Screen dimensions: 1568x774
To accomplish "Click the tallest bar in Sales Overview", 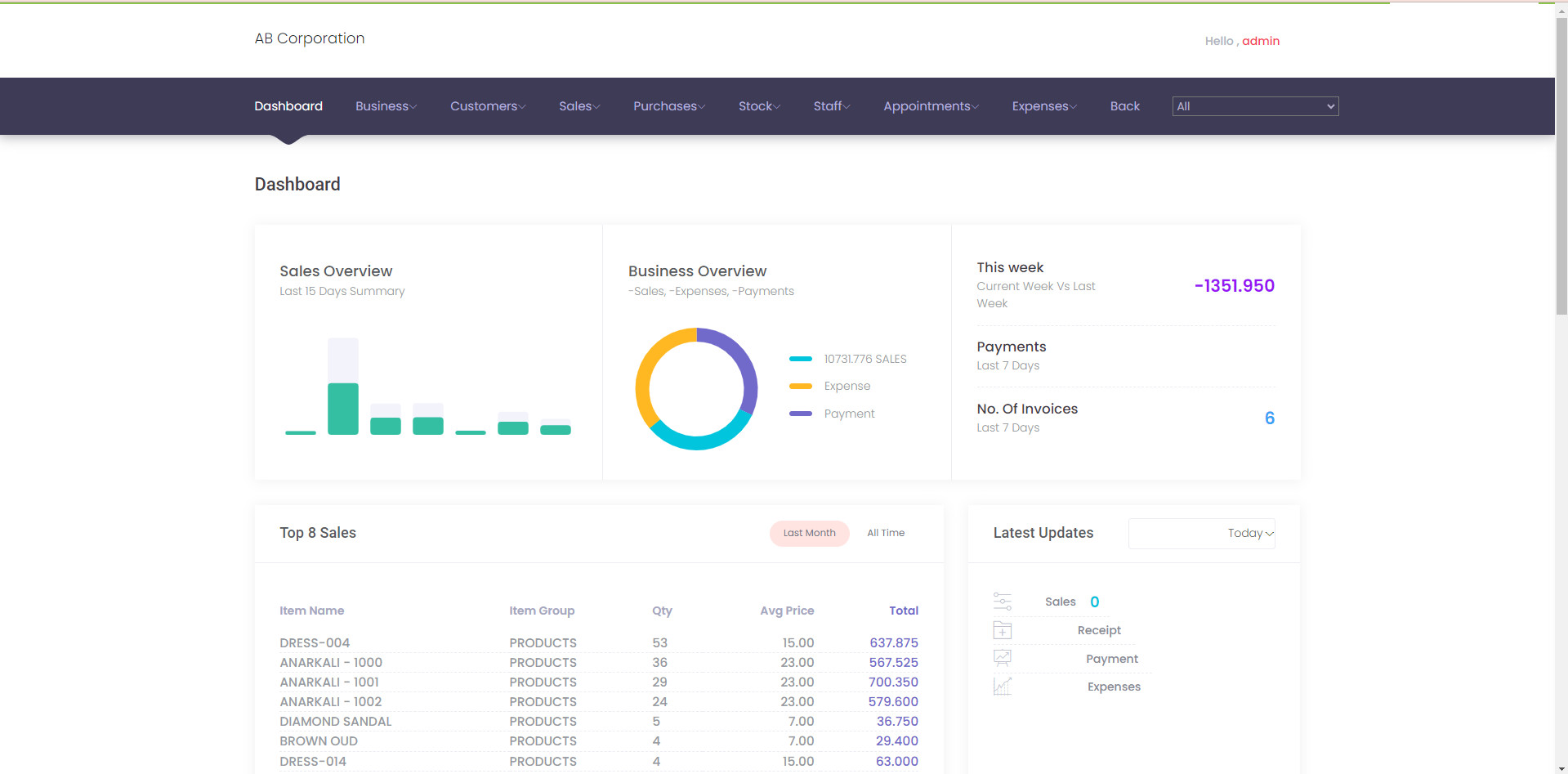I will 343,407.
